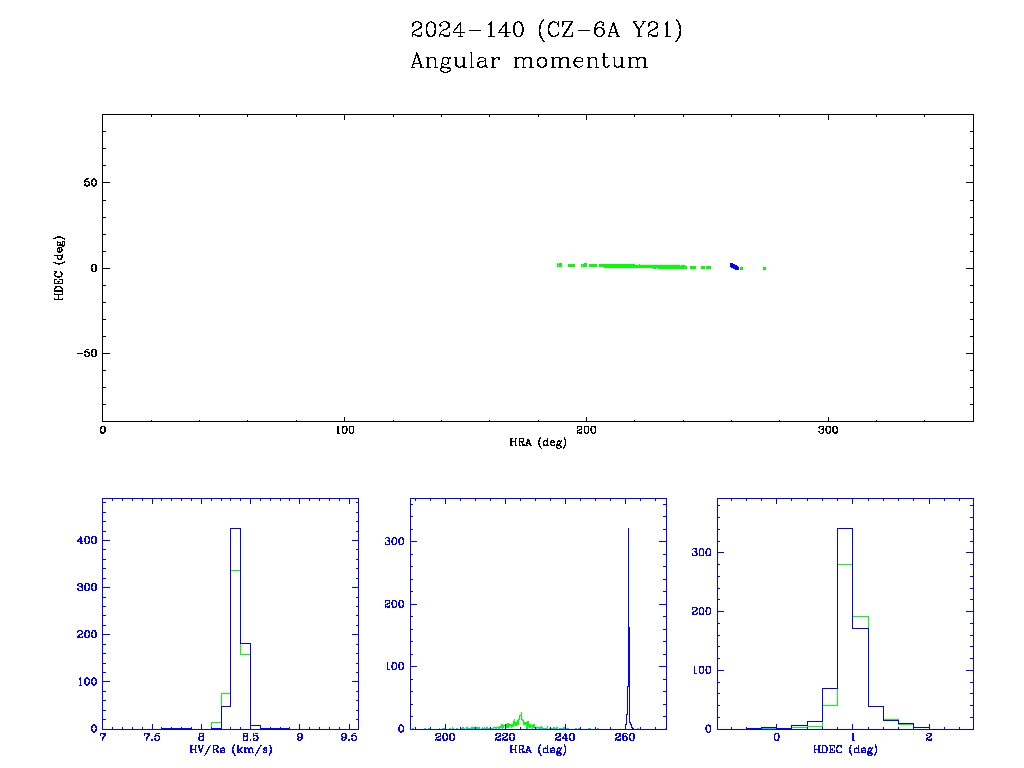This screenshot has height=768, width=1024.
Task: Click the '300' tick label on scatter x-axis
Action: 828,430
